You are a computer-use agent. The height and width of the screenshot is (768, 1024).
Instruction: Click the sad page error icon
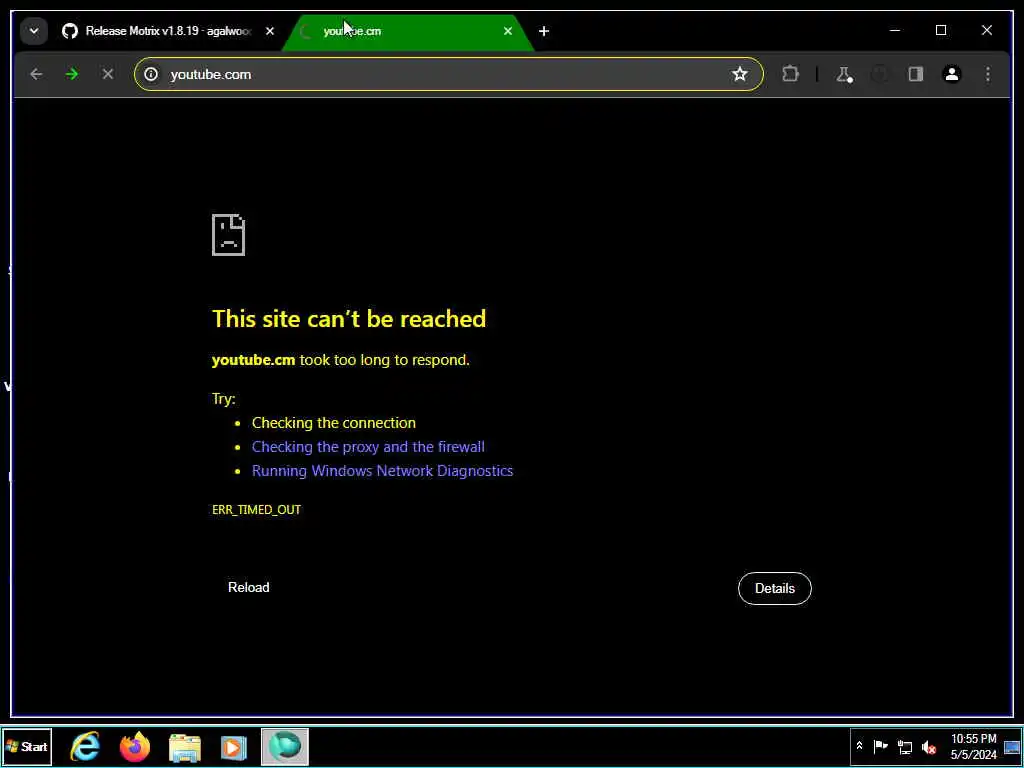coord(229,234)
